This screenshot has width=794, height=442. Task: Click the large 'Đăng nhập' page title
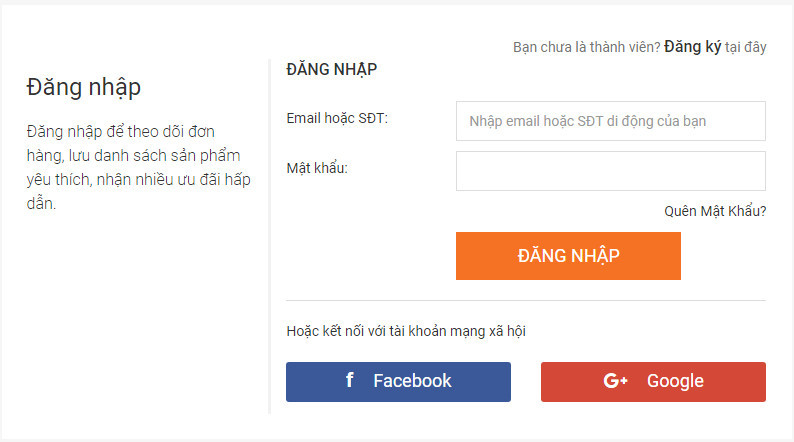pyautogui.click(x=84, y=88)
